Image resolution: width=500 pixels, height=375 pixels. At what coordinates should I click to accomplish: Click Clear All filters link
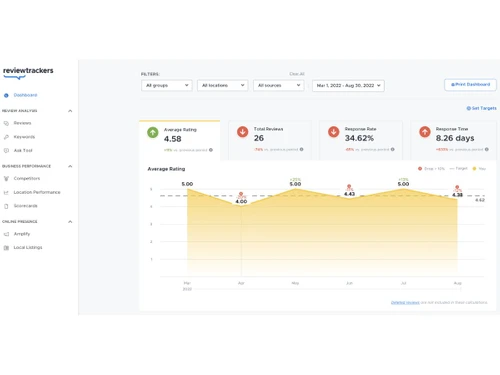click(x=297, y=74)
